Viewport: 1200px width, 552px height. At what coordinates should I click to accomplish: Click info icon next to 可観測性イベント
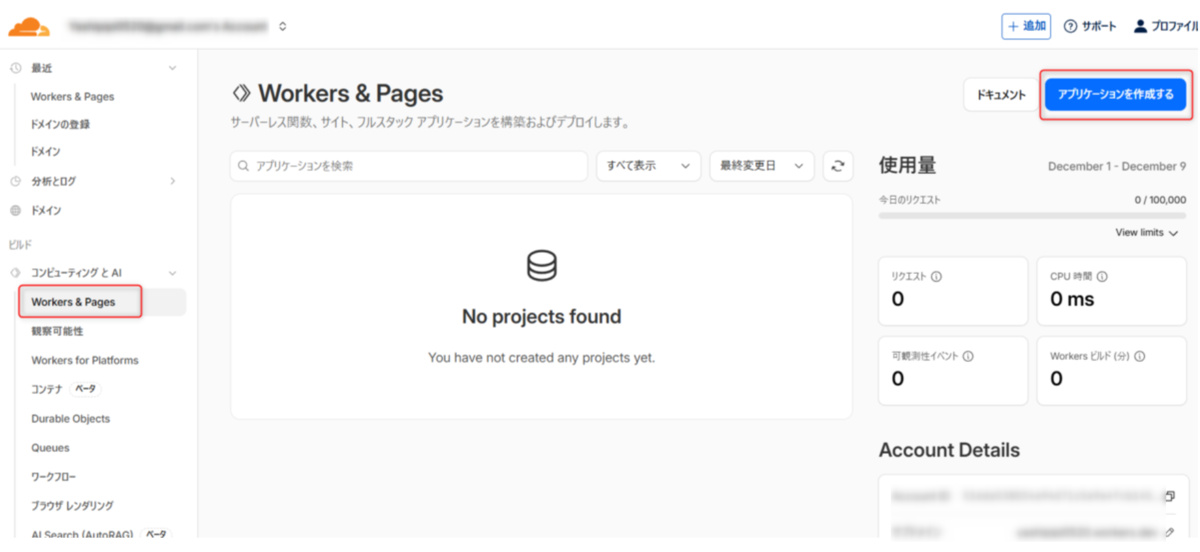click(968, 356)
